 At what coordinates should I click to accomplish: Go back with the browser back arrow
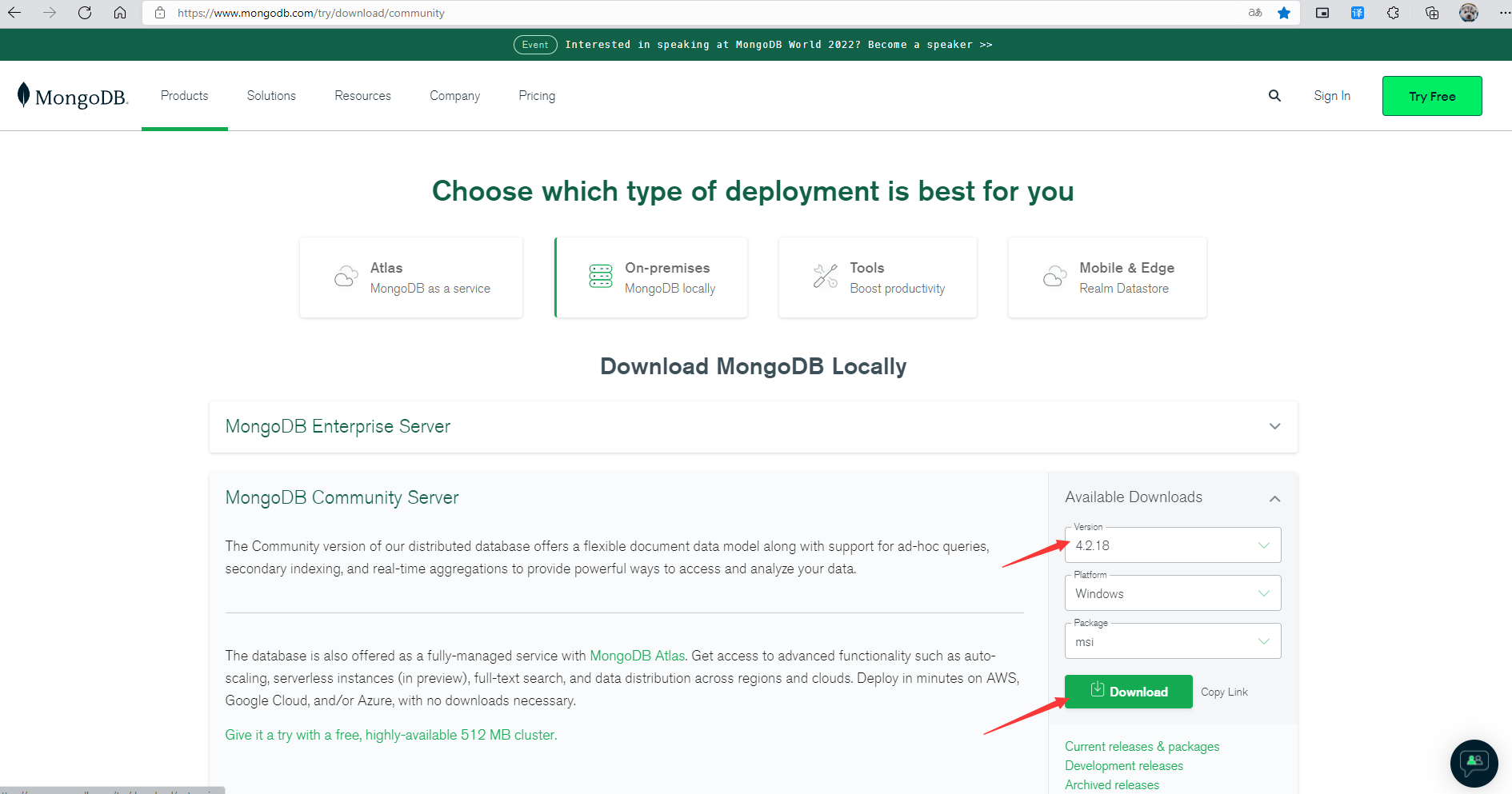tap(14, 13)
